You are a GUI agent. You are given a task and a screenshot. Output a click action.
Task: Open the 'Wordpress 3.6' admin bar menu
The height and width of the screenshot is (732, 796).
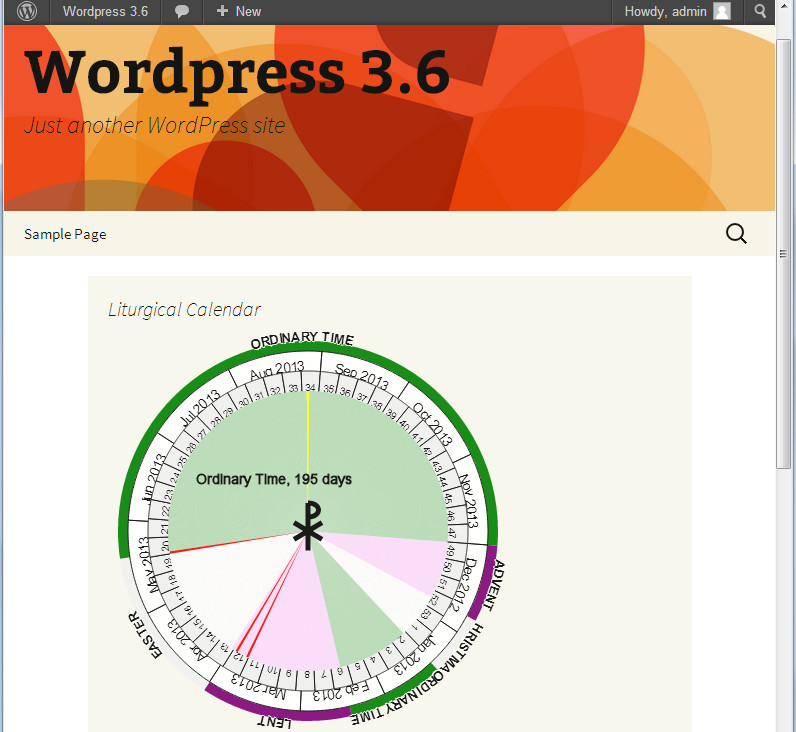point(105,12)
